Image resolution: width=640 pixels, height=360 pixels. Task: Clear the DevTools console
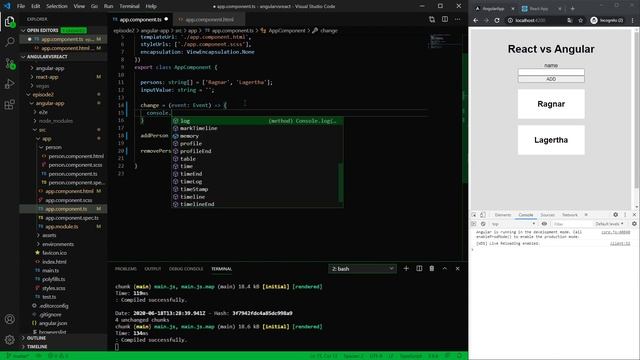tap(483, 224)
